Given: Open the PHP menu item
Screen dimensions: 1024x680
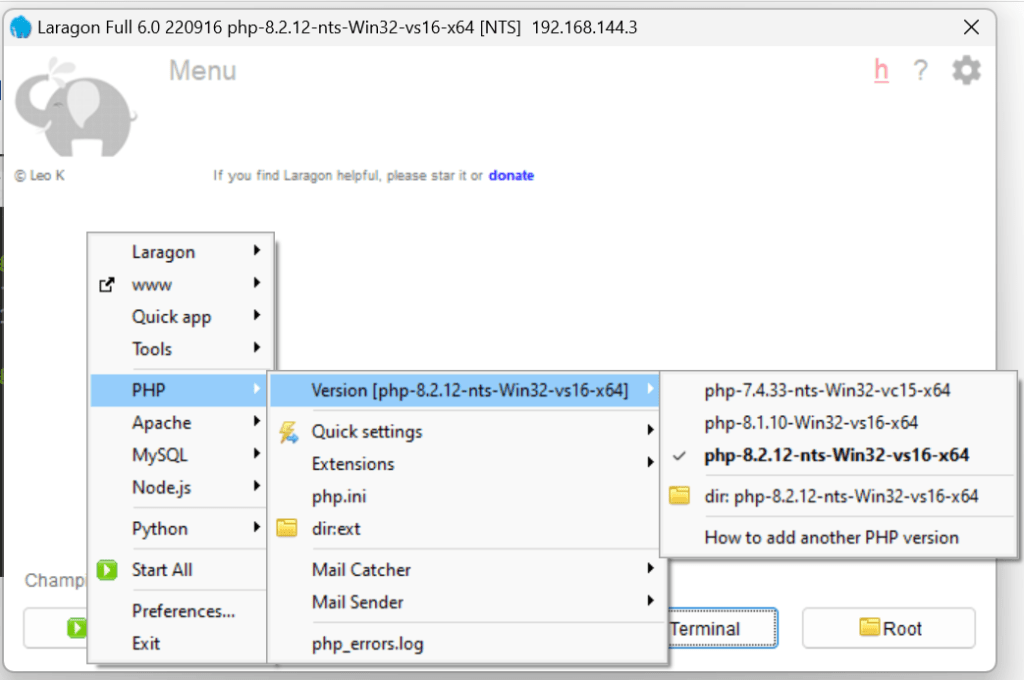Looking at the screenshot, I should (178, 390).
